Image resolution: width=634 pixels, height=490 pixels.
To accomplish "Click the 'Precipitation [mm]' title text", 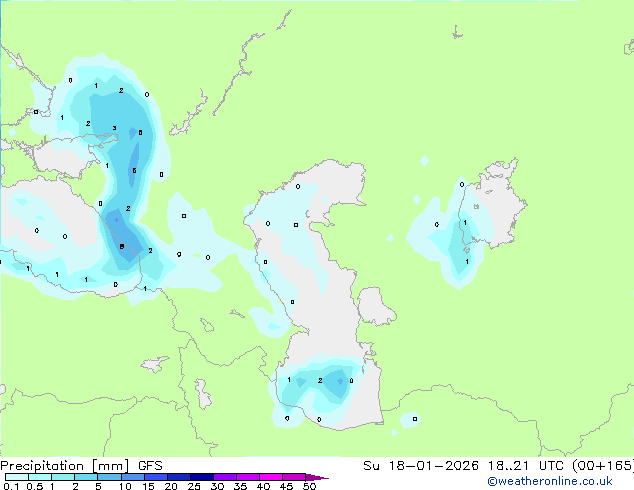I will coord(65,466).
